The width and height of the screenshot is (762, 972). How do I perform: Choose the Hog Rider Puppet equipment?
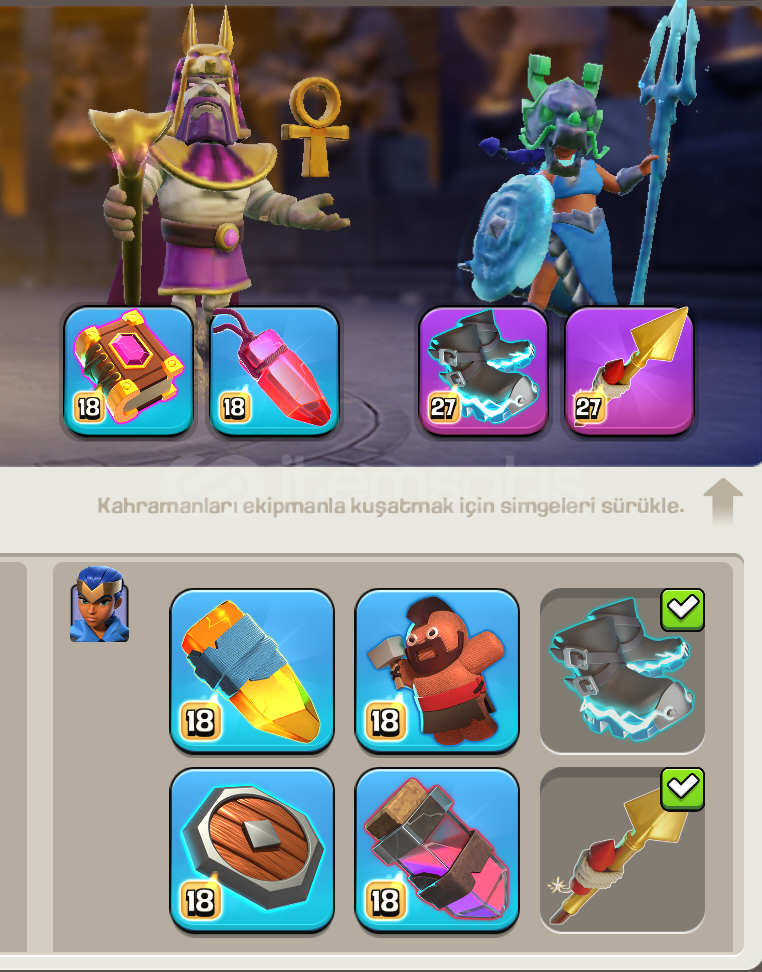pos(437,671)
